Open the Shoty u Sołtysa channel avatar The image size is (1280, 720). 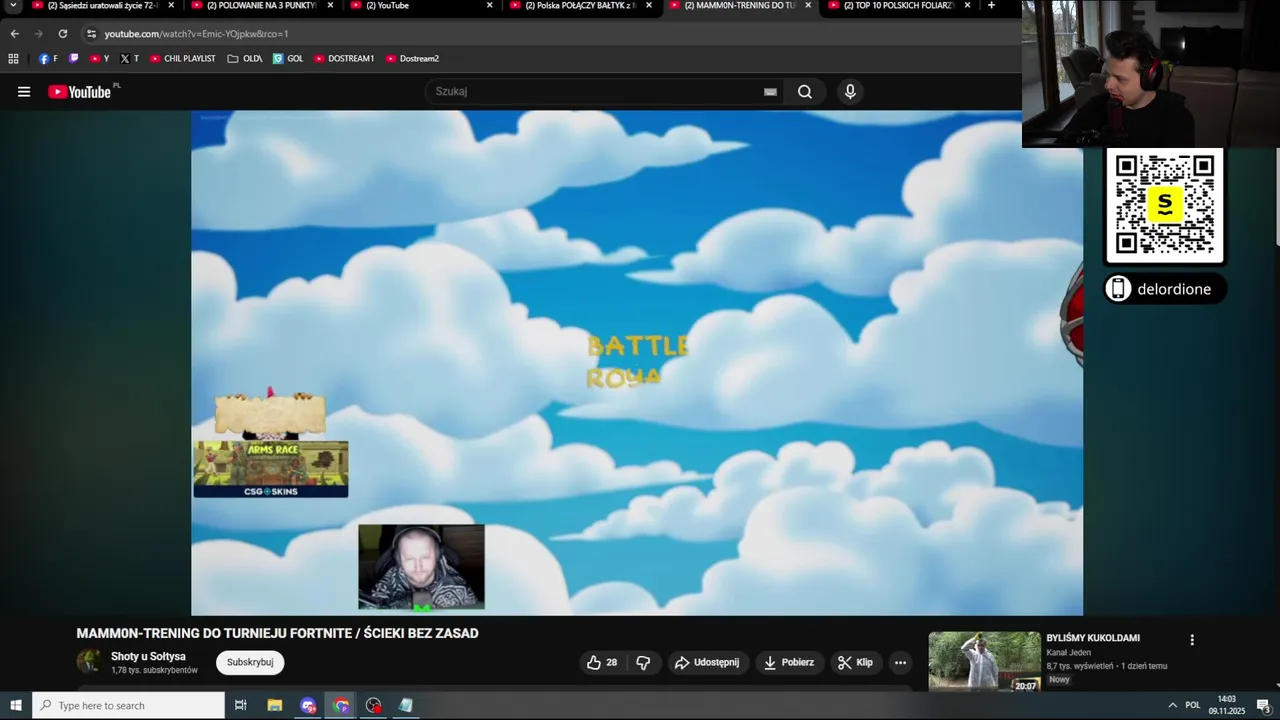coord(89,663)
